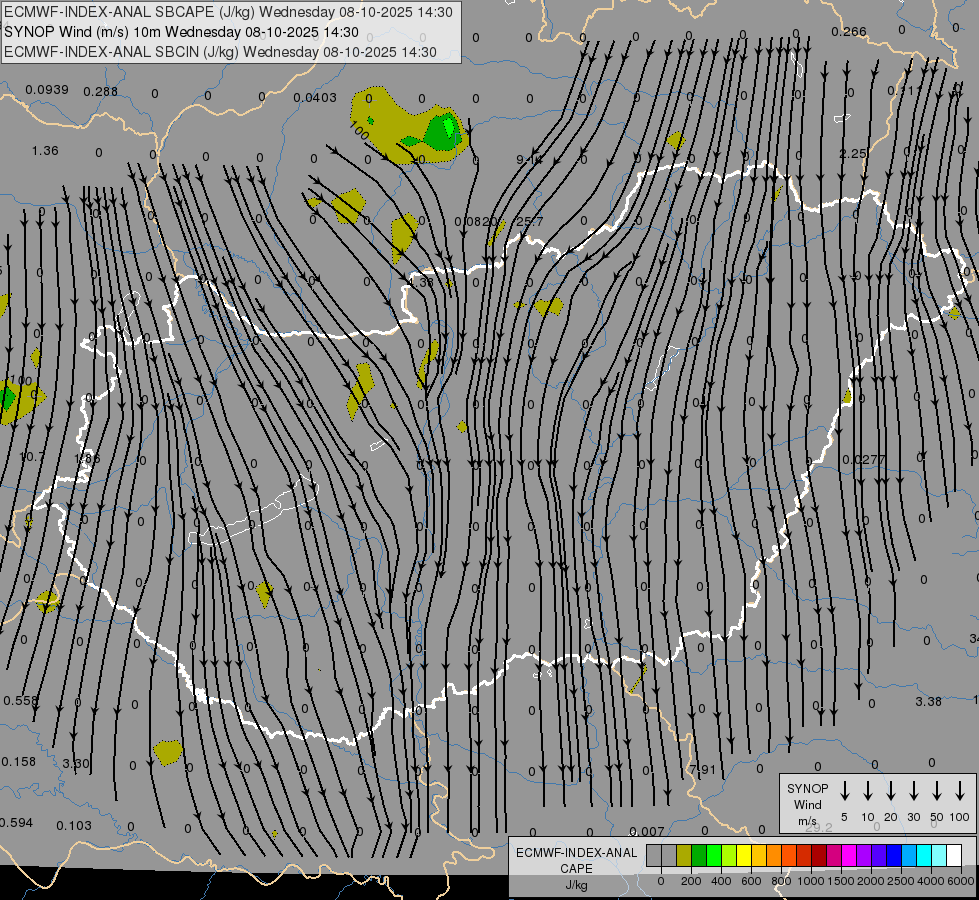Click the 25.7 value on the map

[529, 222]
